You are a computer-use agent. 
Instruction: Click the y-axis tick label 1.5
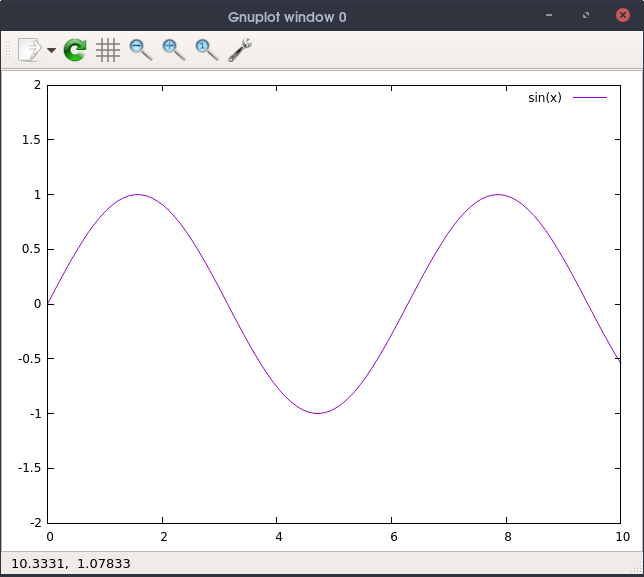coord(30,140)
